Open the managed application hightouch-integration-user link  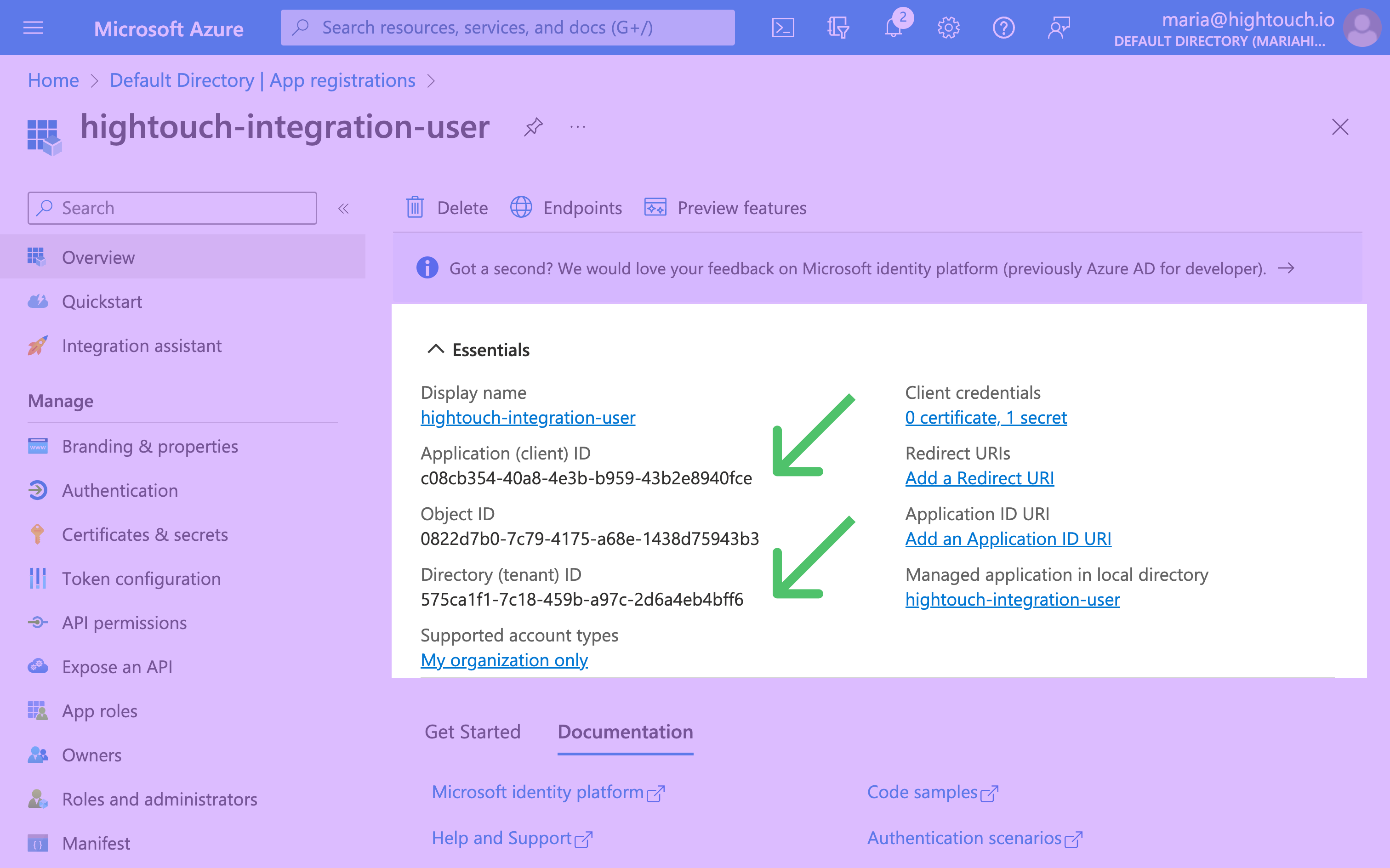point(1012,599)
